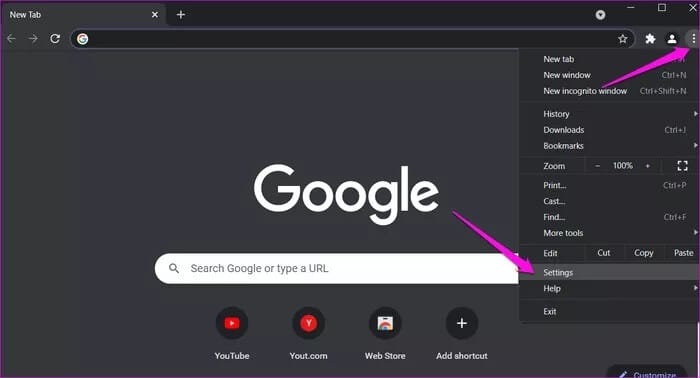The image size is (700, 378).
Task: Open Settings from the menu
Action: click(609, 272)
